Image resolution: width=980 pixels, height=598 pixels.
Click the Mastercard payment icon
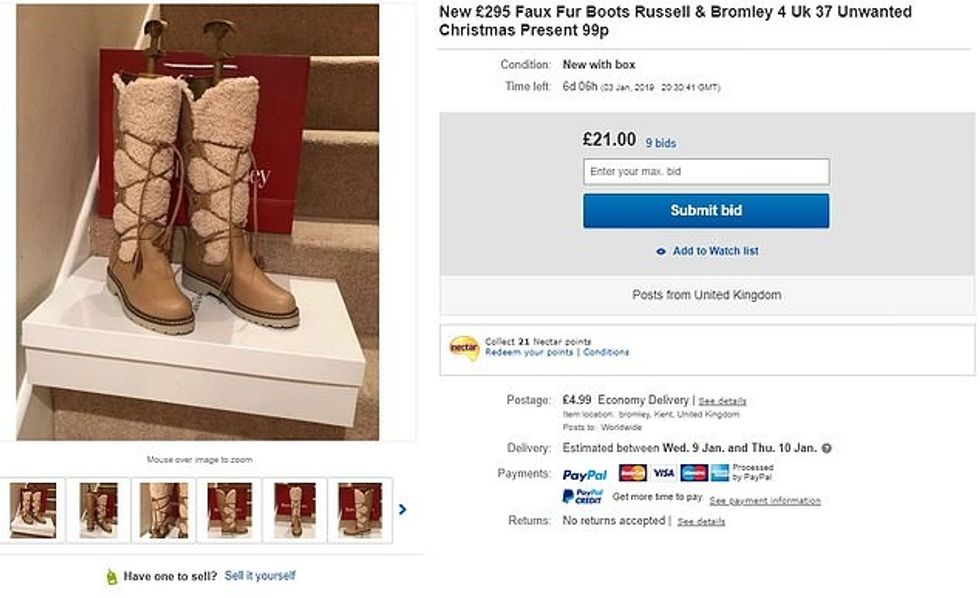click(632, 473)
